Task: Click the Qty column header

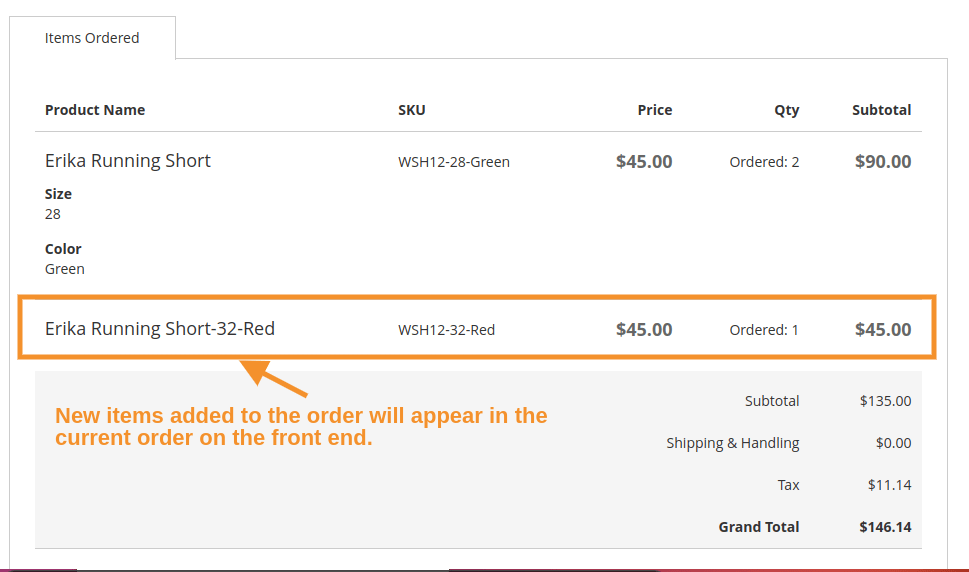Action: (x=786, y=110)
